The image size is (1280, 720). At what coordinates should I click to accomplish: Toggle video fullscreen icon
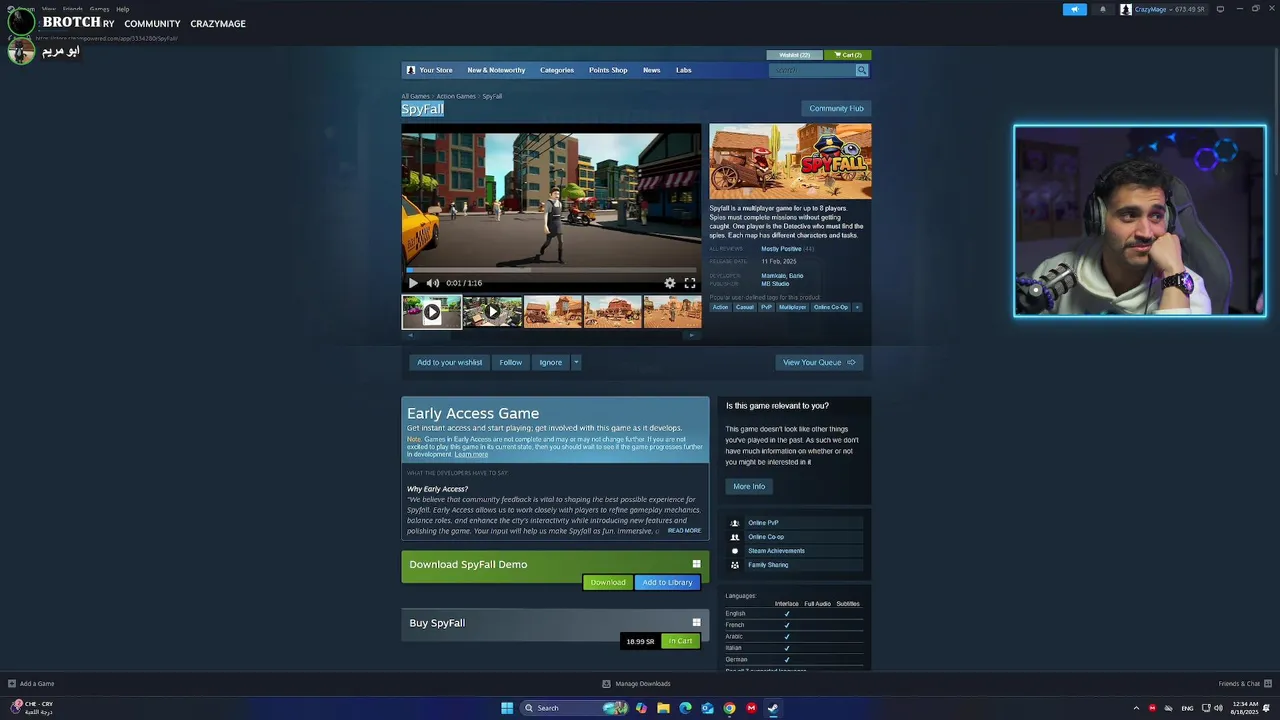pyautogui.click(x=690, y=283)
